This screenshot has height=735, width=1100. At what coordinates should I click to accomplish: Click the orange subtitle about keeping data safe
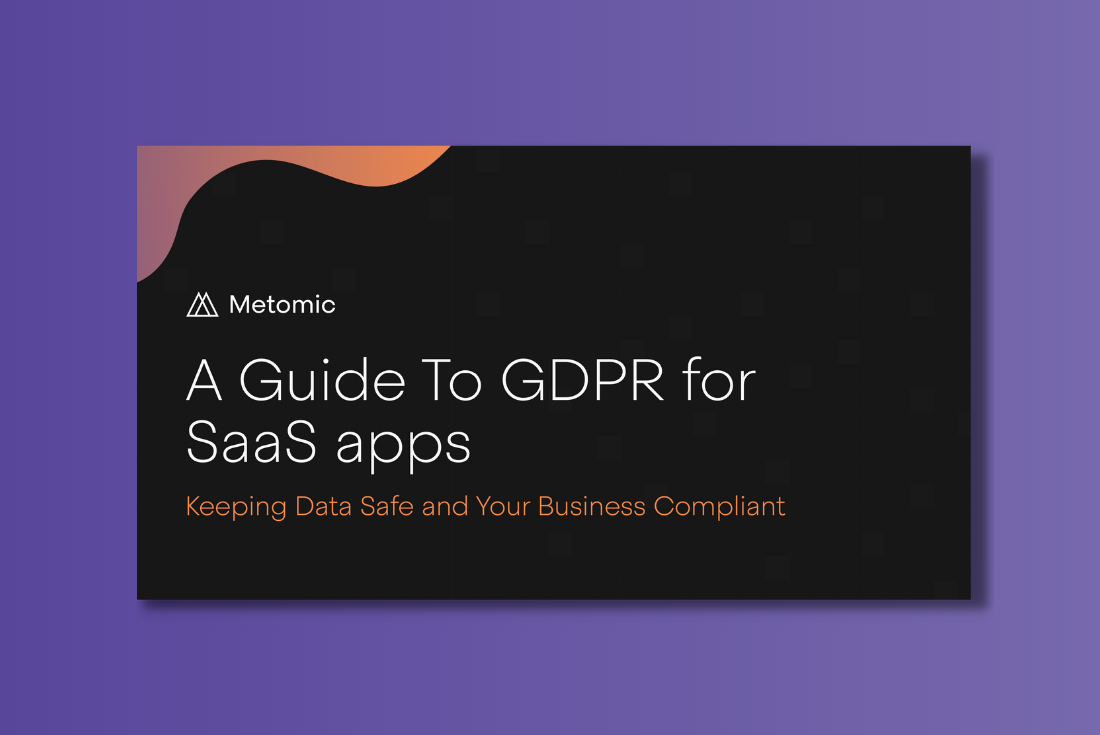point(485,506)
